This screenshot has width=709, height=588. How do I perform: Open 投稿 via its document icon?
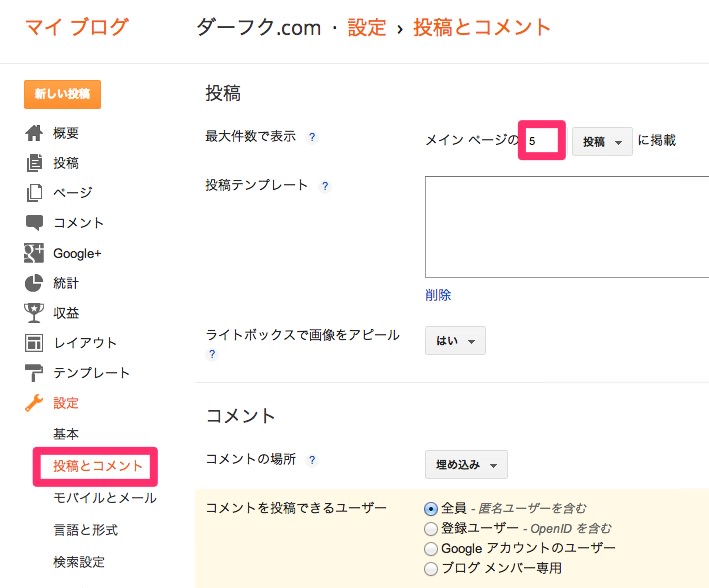[34, 163]
